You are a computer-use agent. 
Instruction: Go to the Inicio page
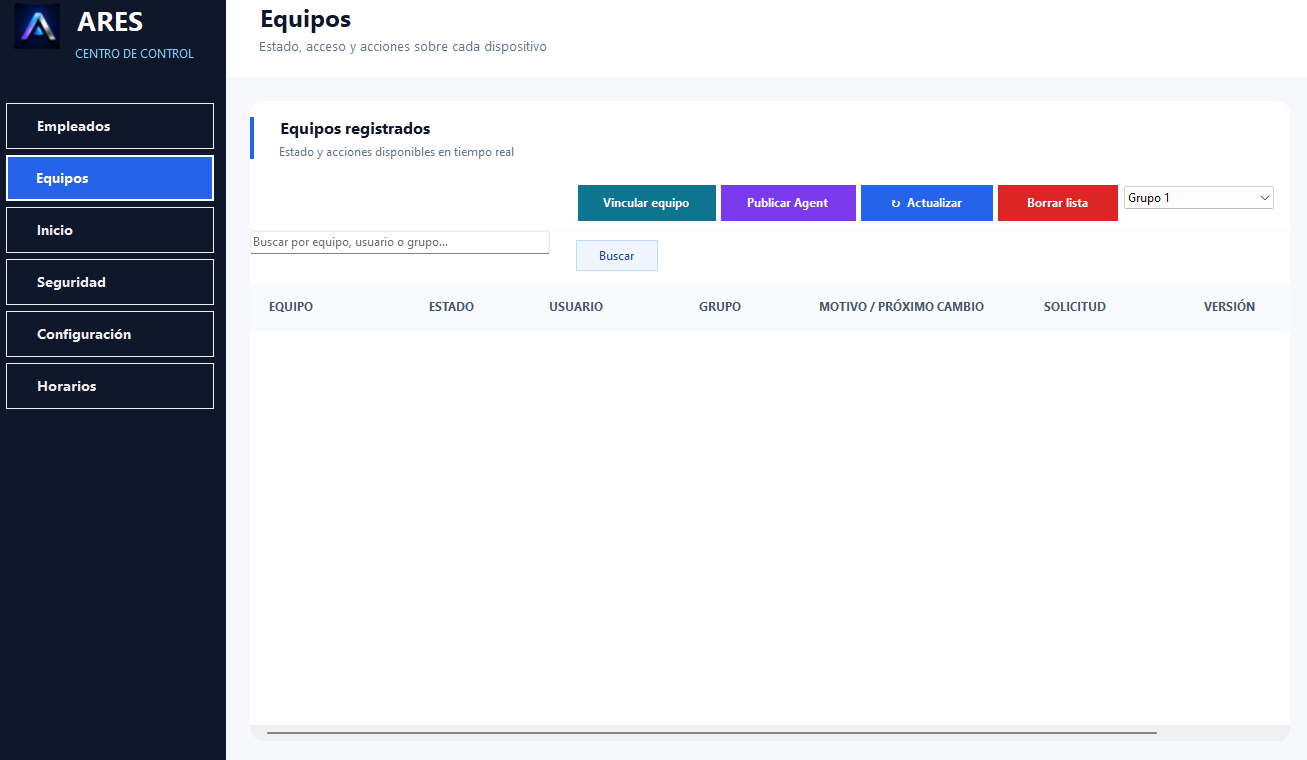[x=110, y=230]
